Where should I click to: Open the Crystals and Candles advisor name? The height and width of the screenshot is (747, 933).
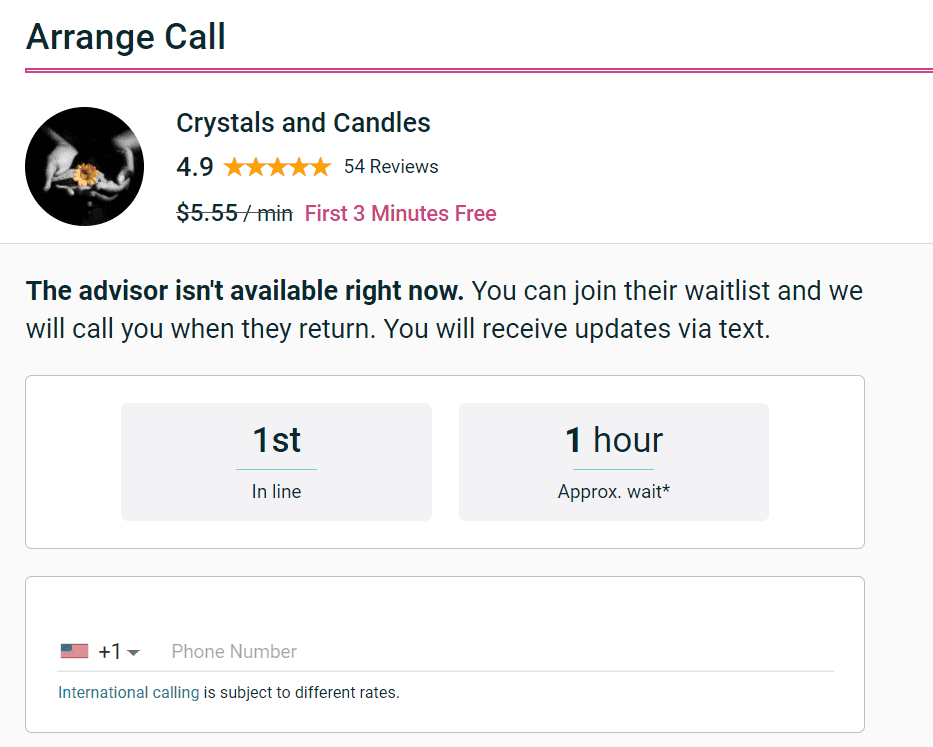(x=303, y=123)
